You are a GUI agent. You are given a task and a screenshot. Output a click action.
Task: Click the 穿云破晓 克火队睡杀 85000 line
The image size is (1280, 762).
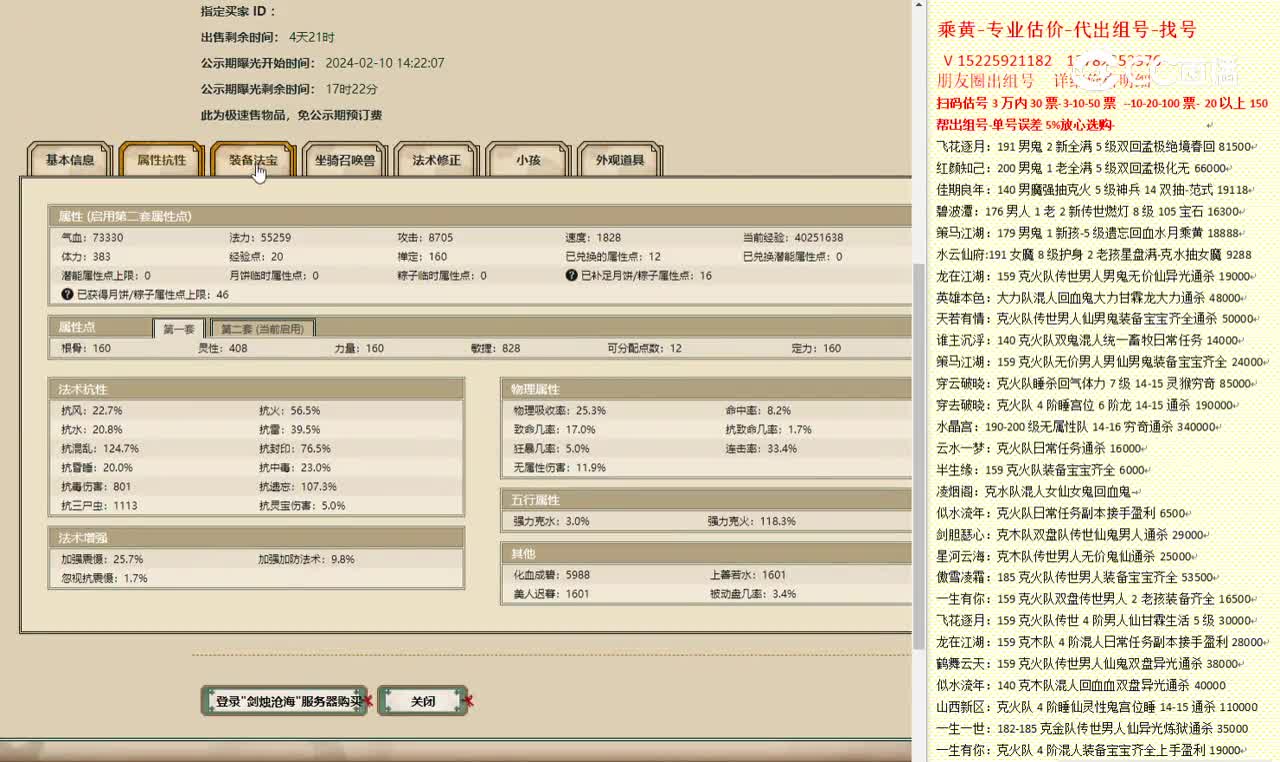click(x=1097, y=383)
